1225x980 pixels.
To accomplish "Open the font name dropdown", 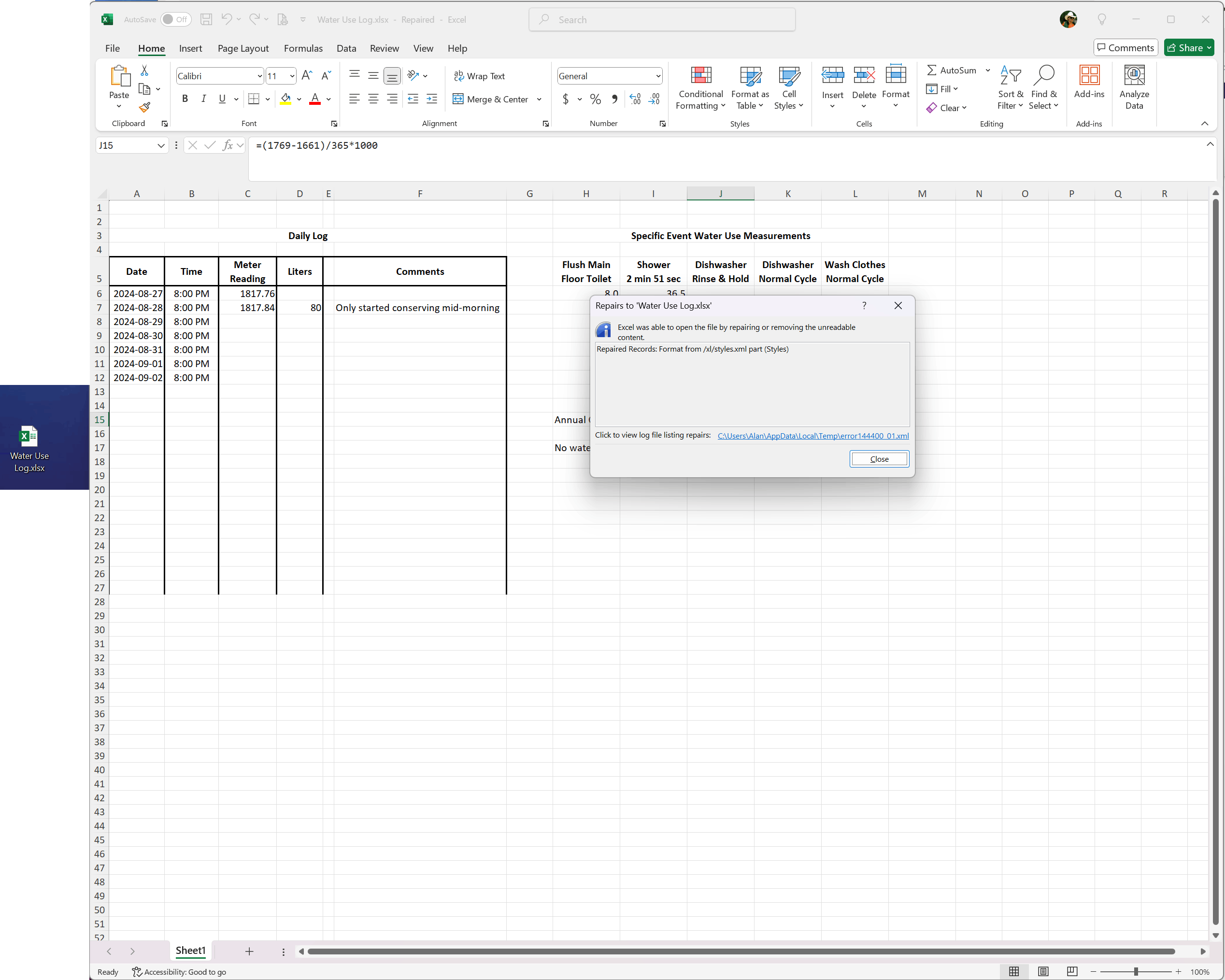I will pyautogui.click(x=260, y=75).
